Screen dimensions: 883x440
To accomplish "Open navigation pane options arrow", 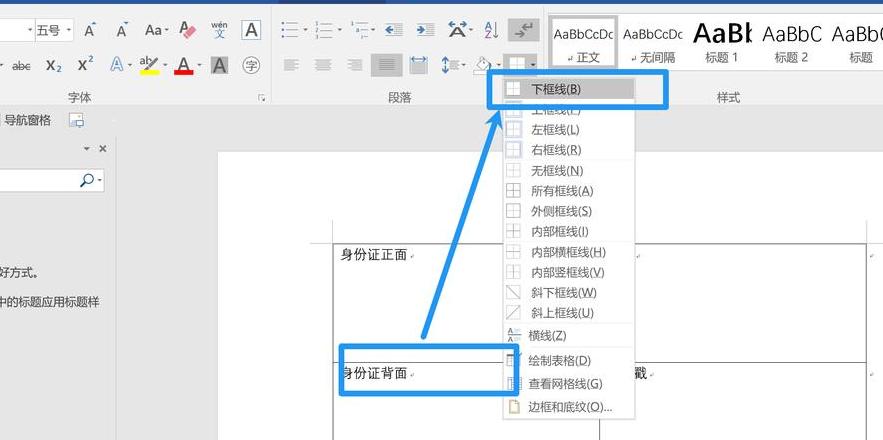I will tap(87, 149).
